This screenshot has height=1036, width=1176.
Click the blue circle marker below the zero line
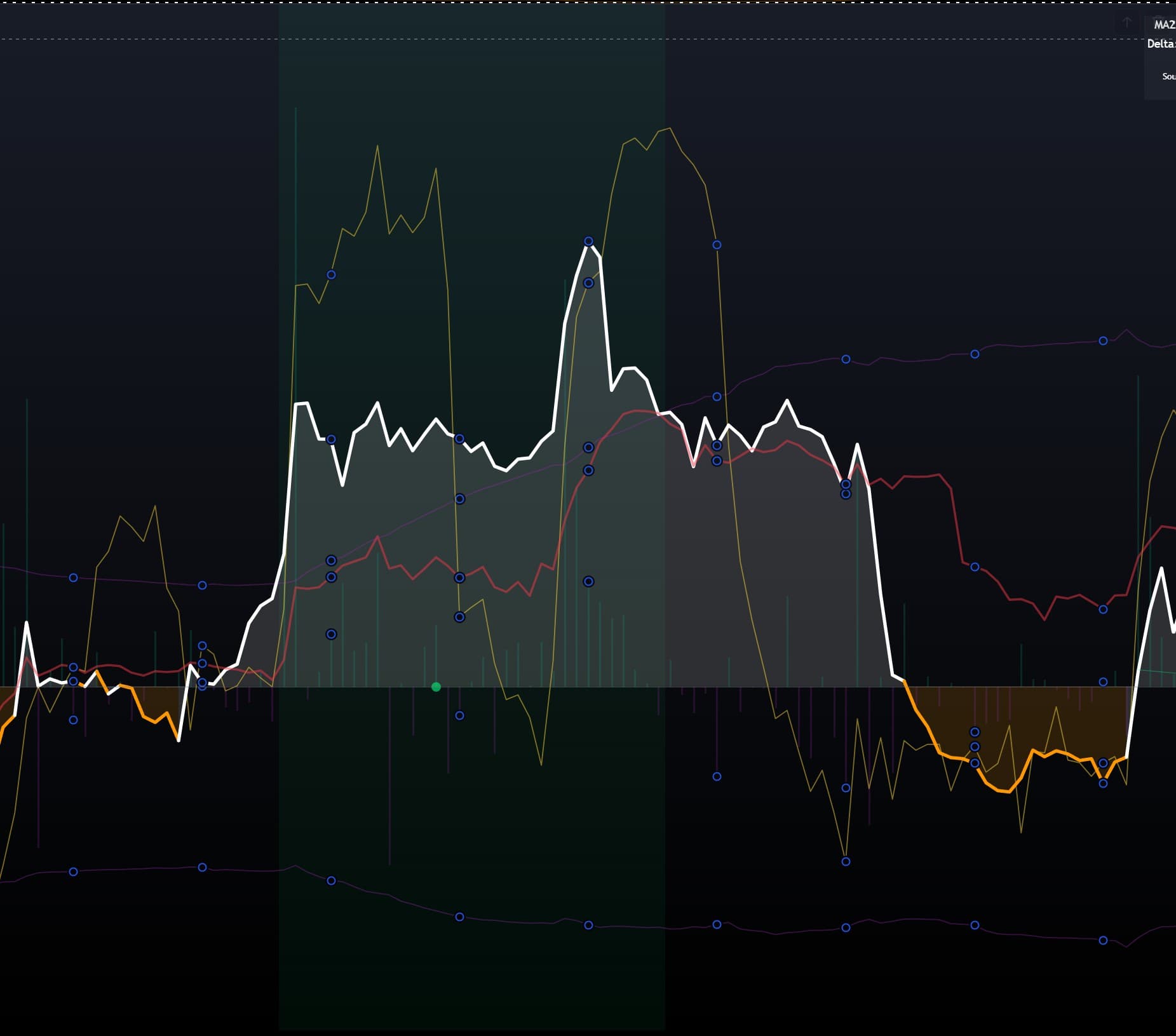pos(459,715)
